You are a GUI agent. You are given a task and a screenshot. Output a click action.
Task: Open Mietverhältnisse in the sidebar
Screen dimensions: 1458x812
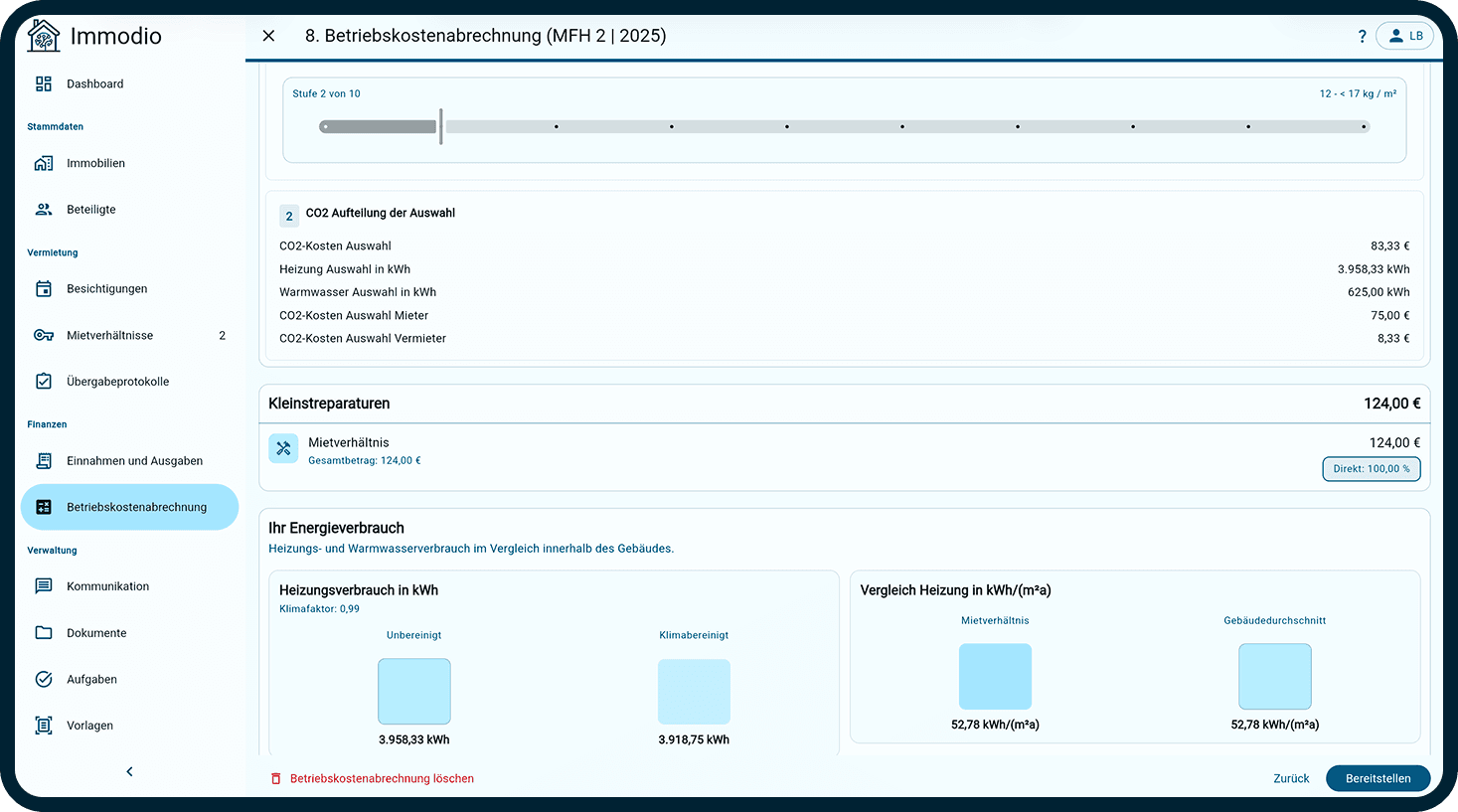(x=129, y=335)
